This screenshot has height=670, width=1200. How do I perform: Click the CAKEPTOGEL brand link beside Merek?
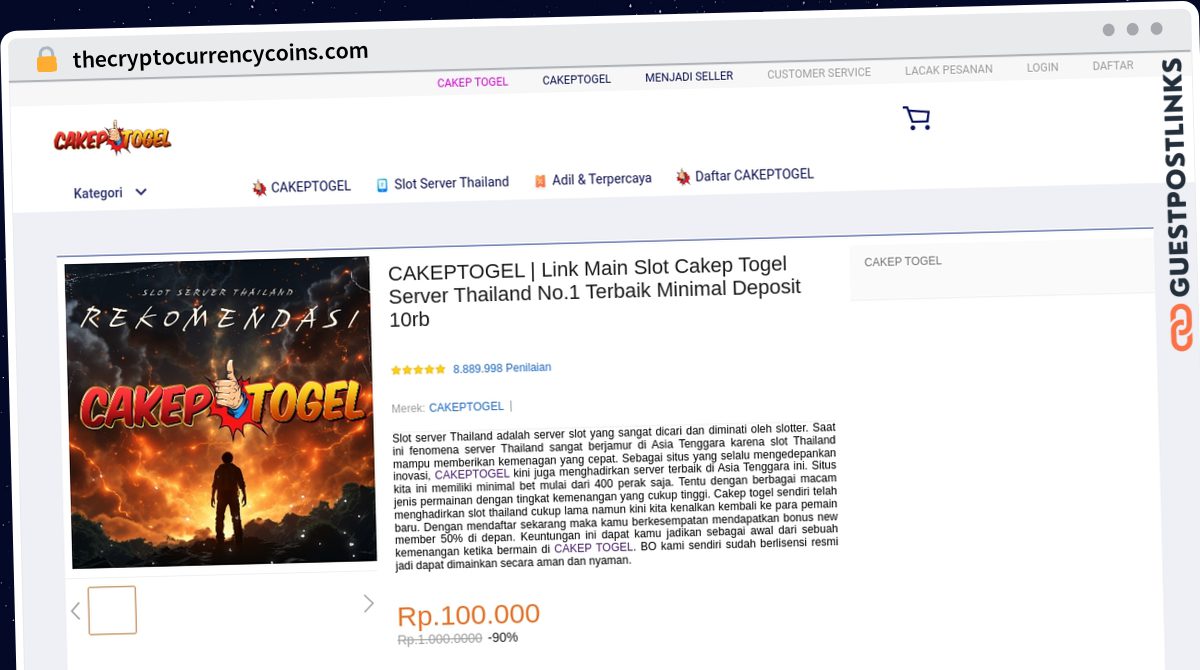pos(466,407)
